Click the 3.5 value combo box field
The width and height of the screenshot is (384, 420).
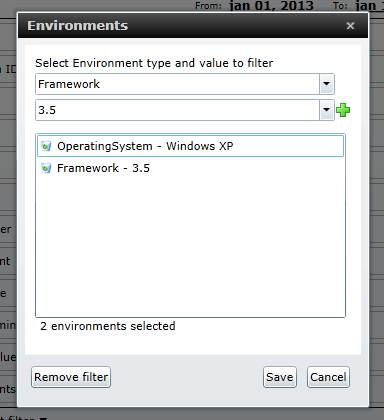point(177,110)
